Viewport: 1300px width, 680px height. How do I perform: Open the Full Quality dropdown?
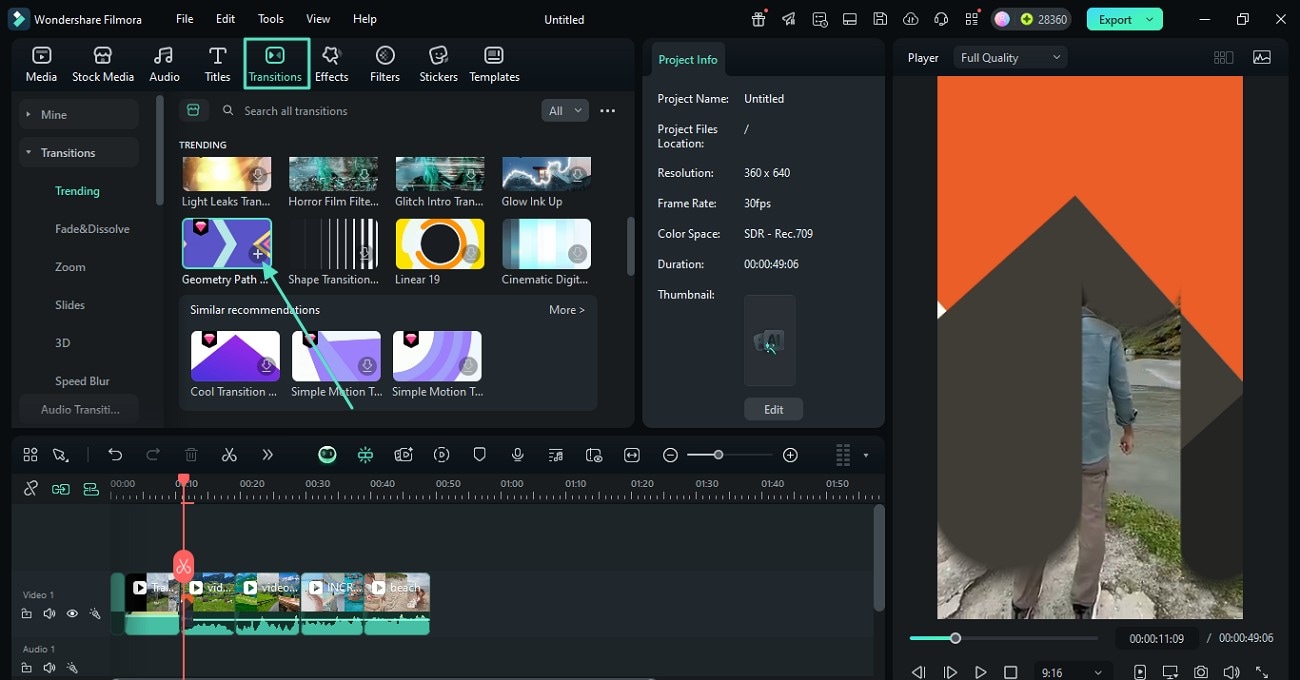click(x=1010, y=58)
